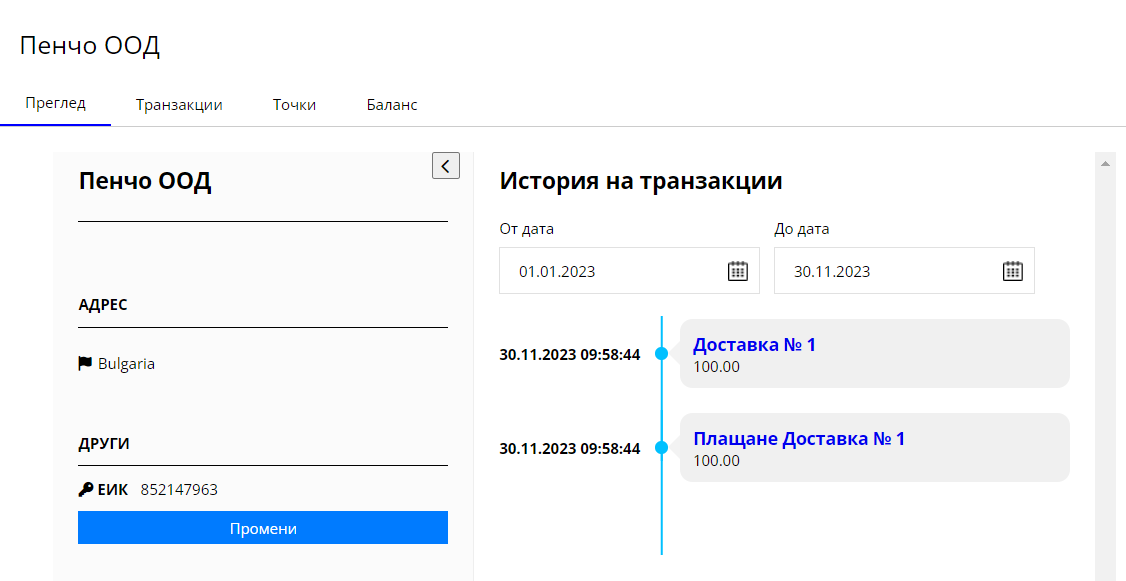The height and width of the screenshot is (581, 1126).
Task: Click timeline dot for Доставка № 1
Action: point(661,353)
